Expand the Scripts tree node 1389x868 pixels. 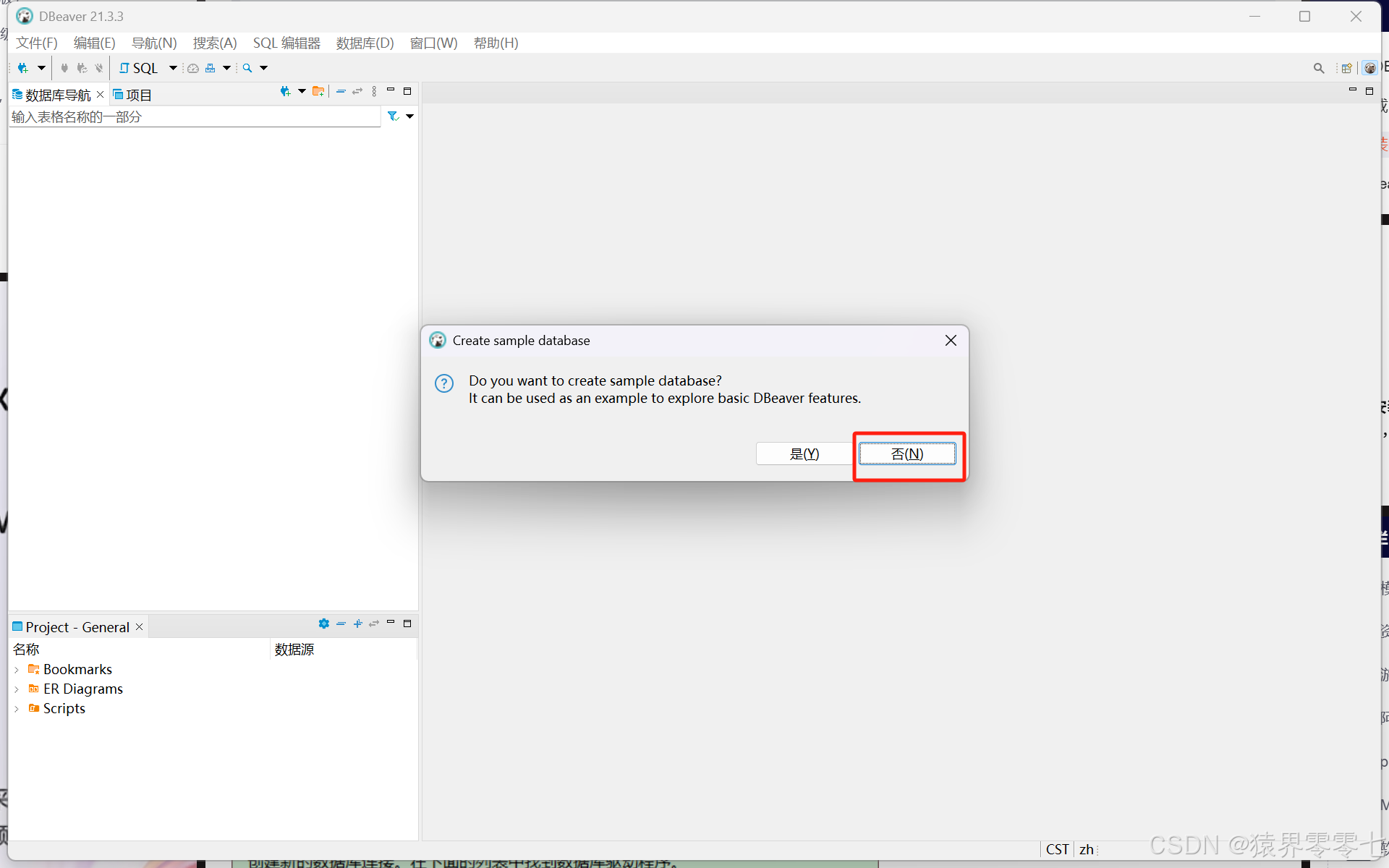[x=17, y=709]
